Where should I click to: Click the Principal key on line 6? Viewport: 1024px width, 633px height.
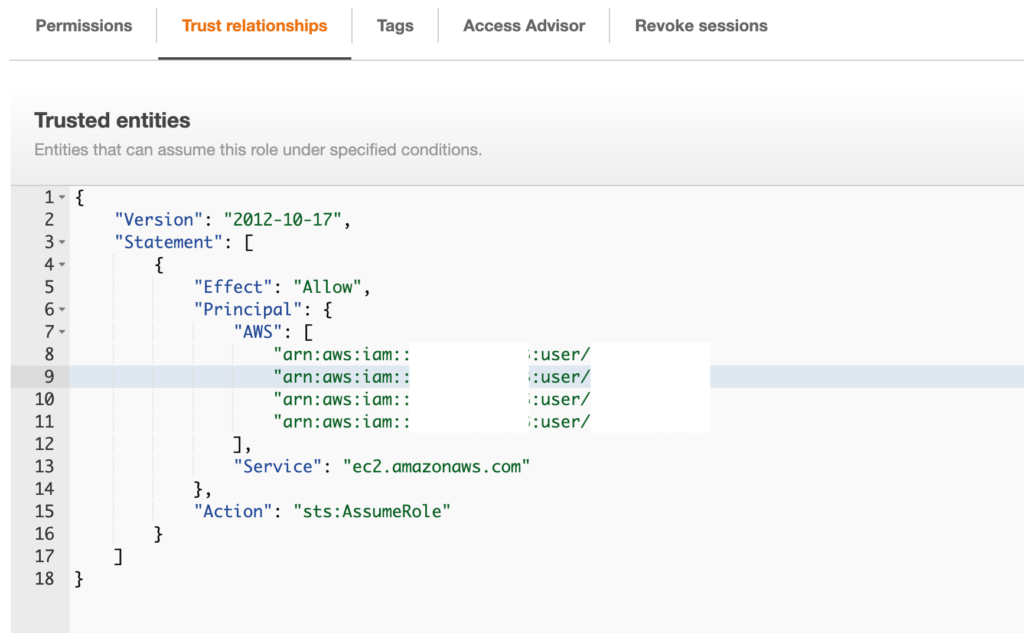pos(250,309)
